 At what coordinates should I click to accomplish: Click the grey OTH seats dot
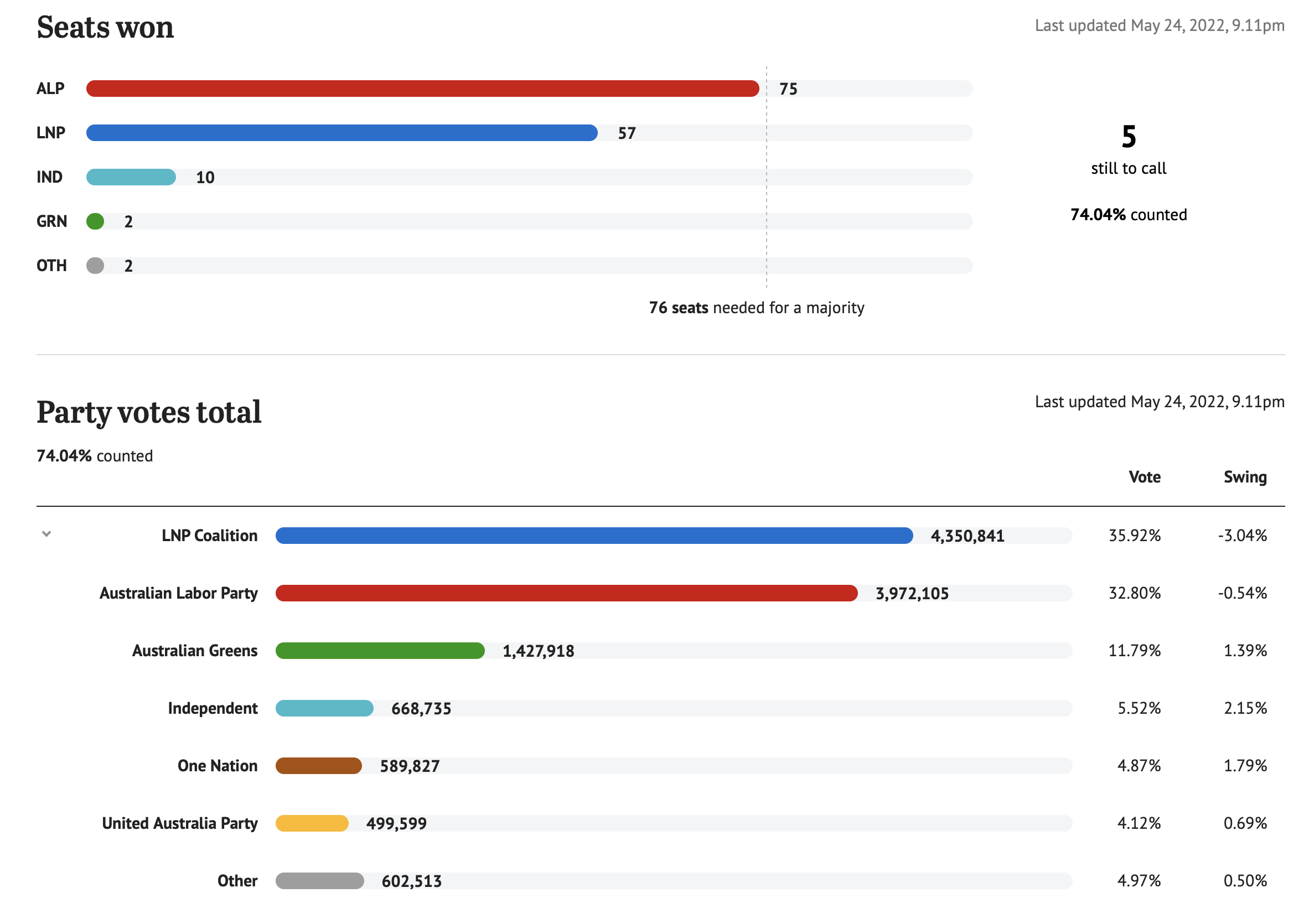tap(95, 266)
